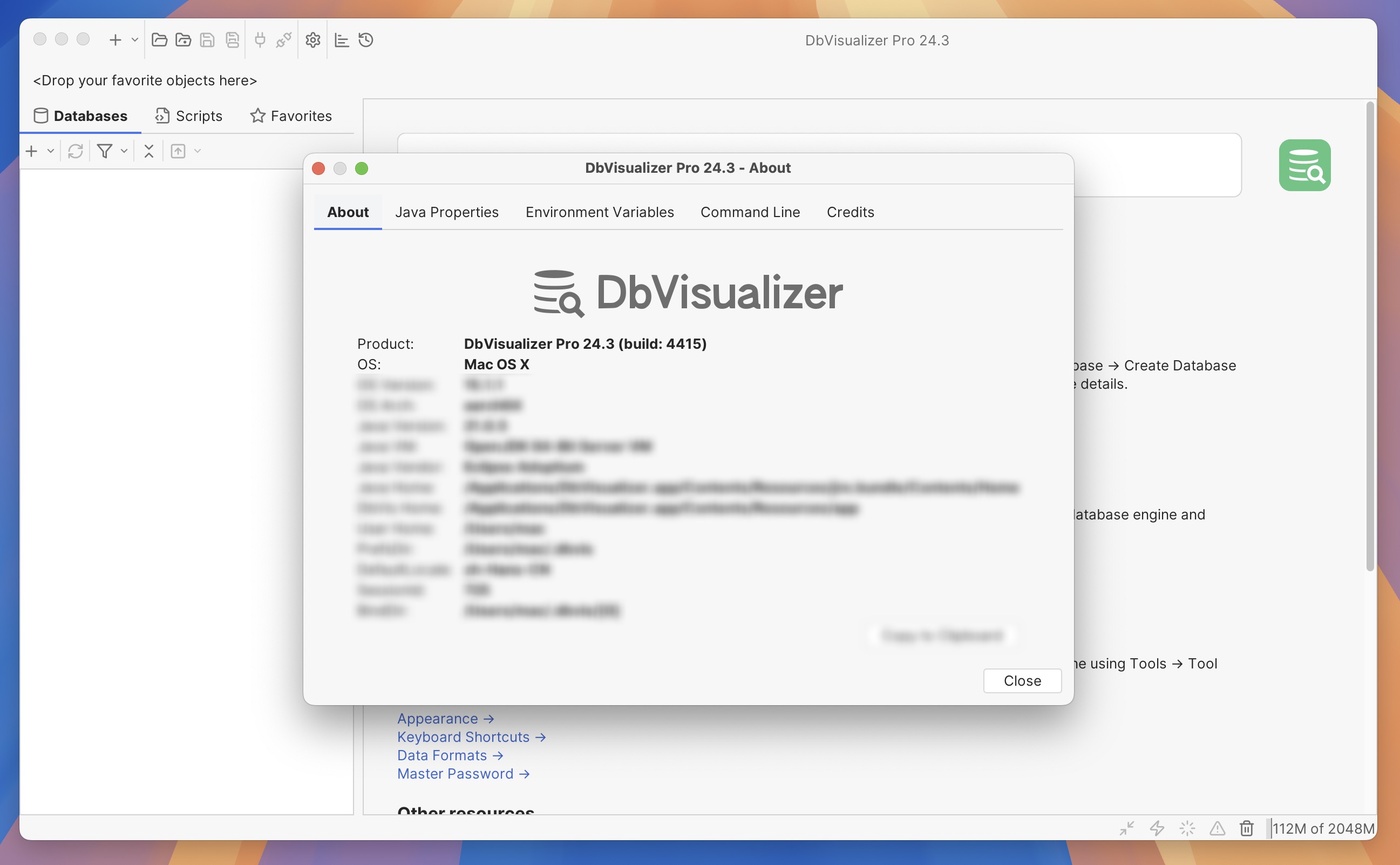Viewport: 1400px width, 865px height.
Task: Open the Data Formats link
Action: pos(450,755)
